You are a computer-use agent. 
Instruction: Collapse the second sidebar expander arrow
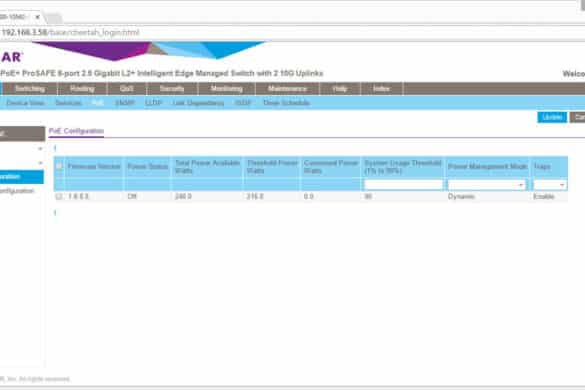coord(40,163)
